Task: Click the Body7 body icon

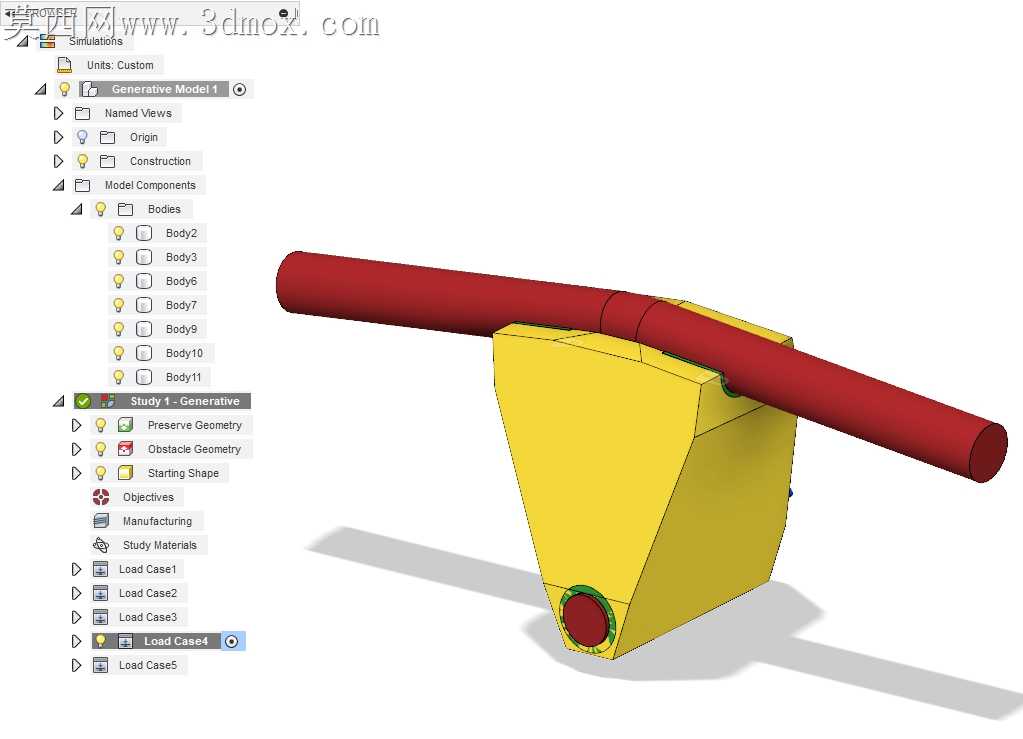Action: (x=144, y=305)
